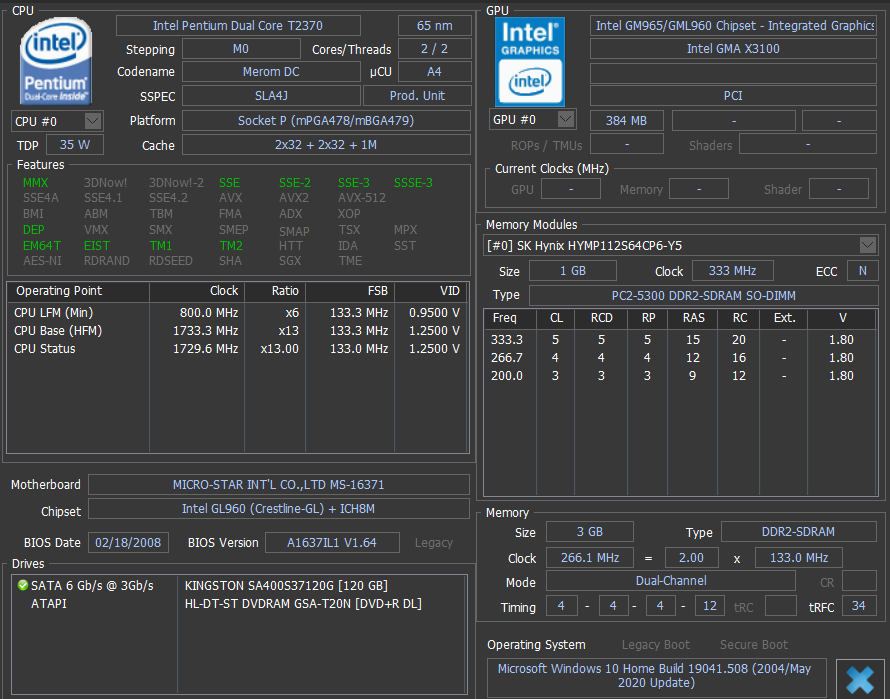This screenshot has height=699, width=890.
Task: Click the tRFC value 34
Action: pos(859,606)
